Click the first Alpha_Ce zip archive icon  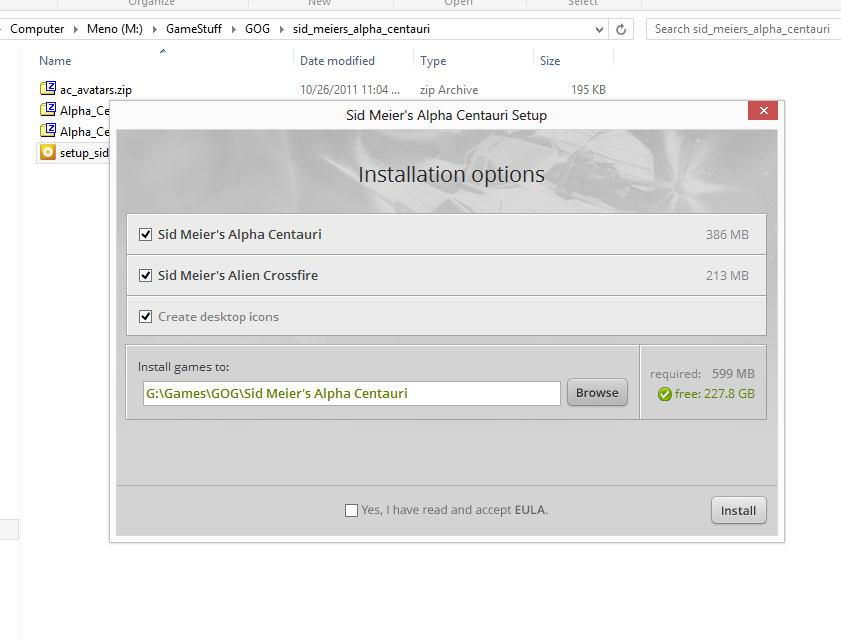coord(48,109)
